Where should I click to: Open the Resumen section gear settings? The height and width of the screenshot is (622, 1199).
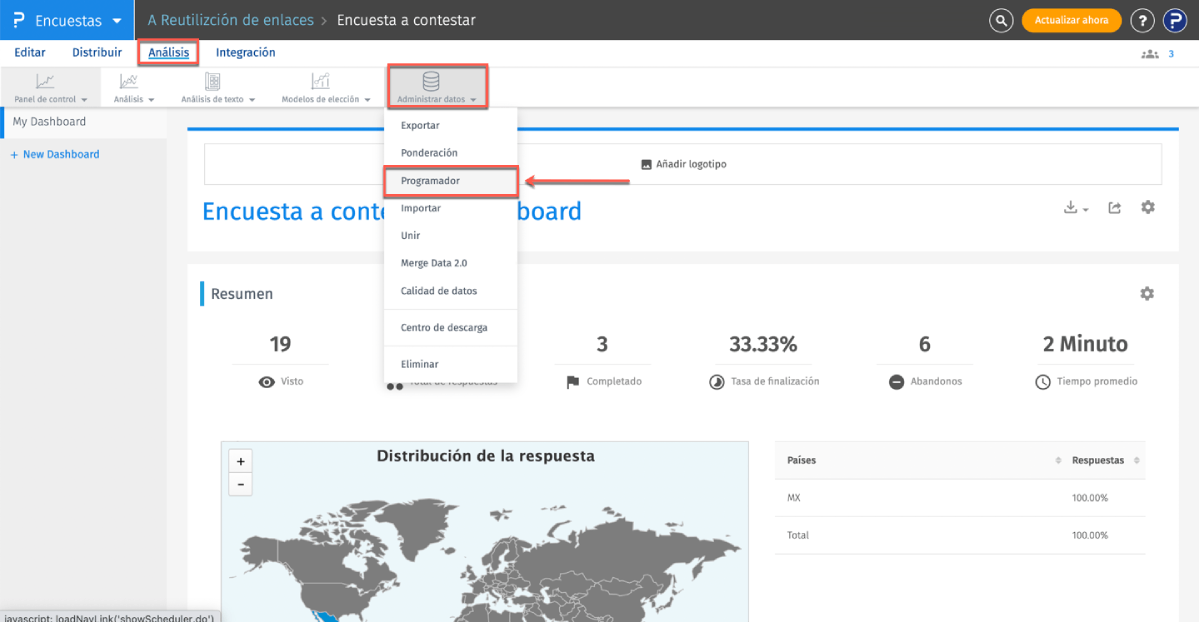pyautogui.click(x=1146, y=294)
